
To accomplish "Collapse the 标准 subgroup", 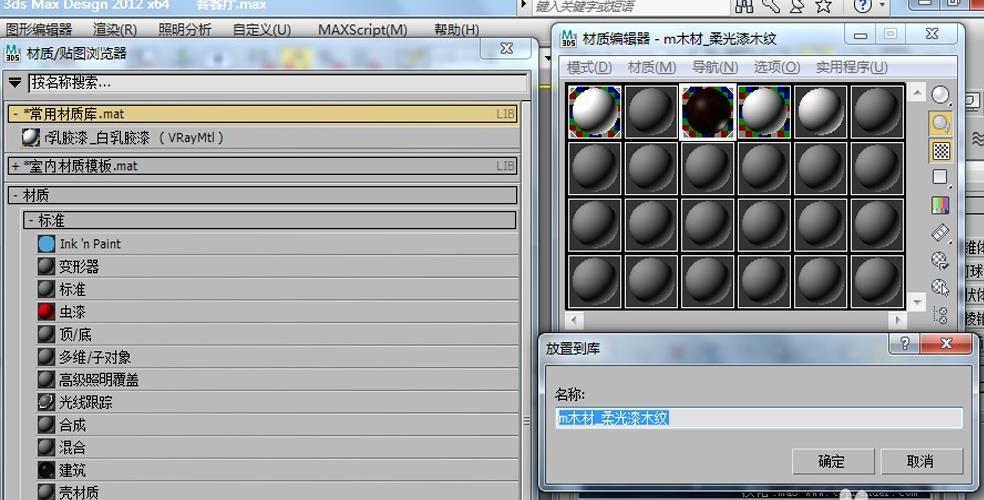I will click(31, 220).
